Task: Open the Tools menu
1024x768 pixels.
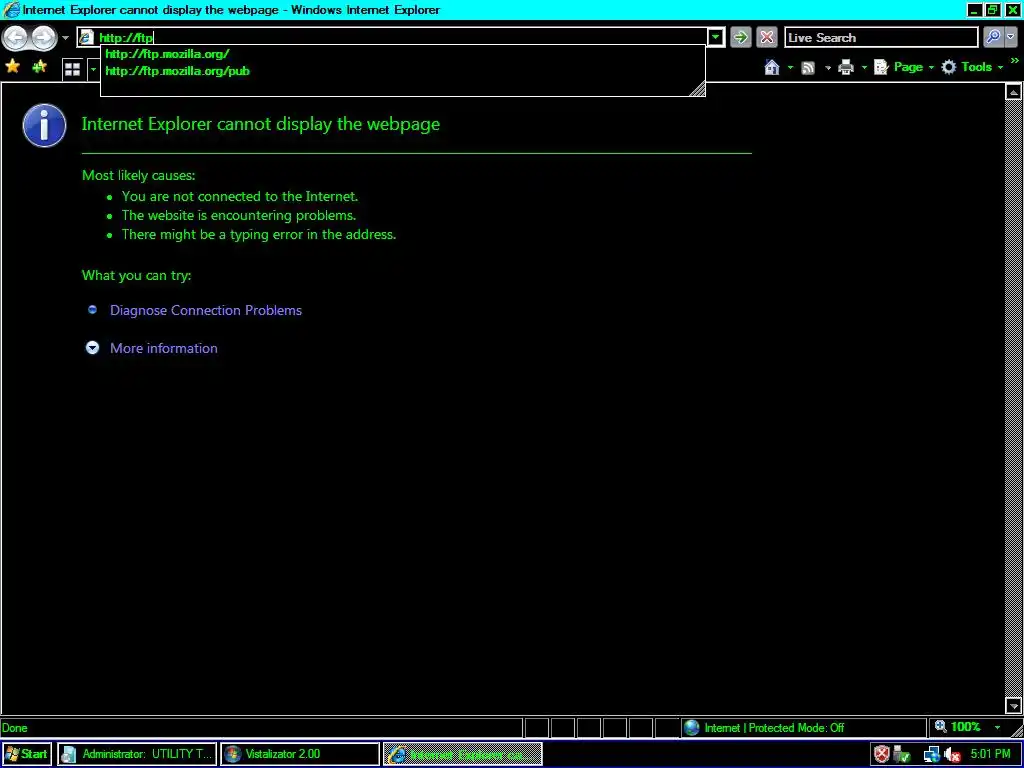Action: pos(972,67)
